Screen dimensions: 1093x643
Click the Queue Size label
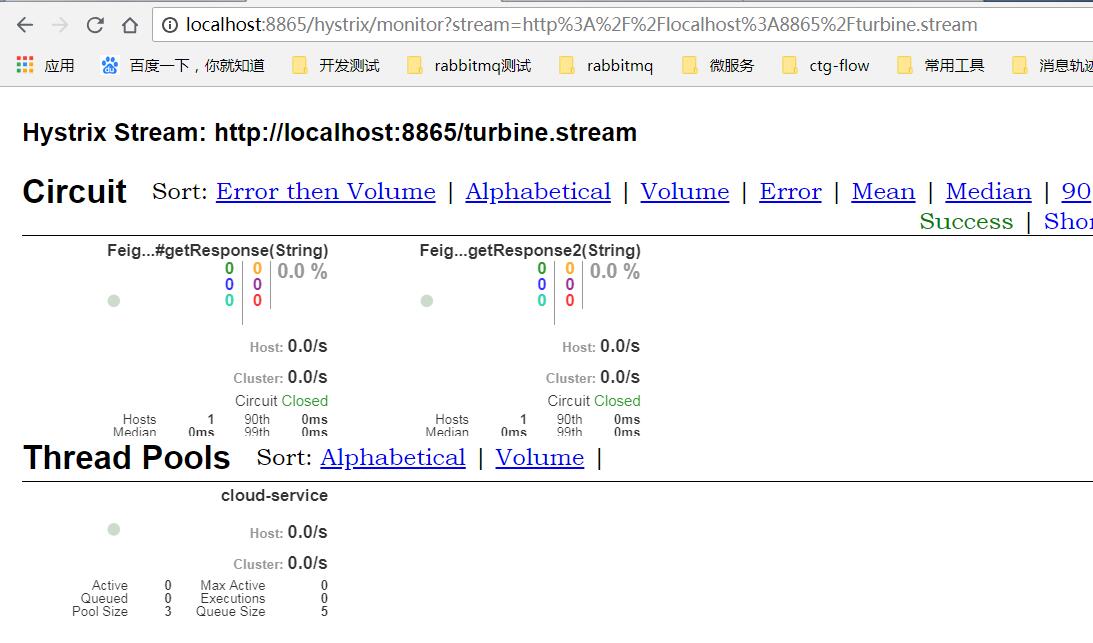(231, 612)
